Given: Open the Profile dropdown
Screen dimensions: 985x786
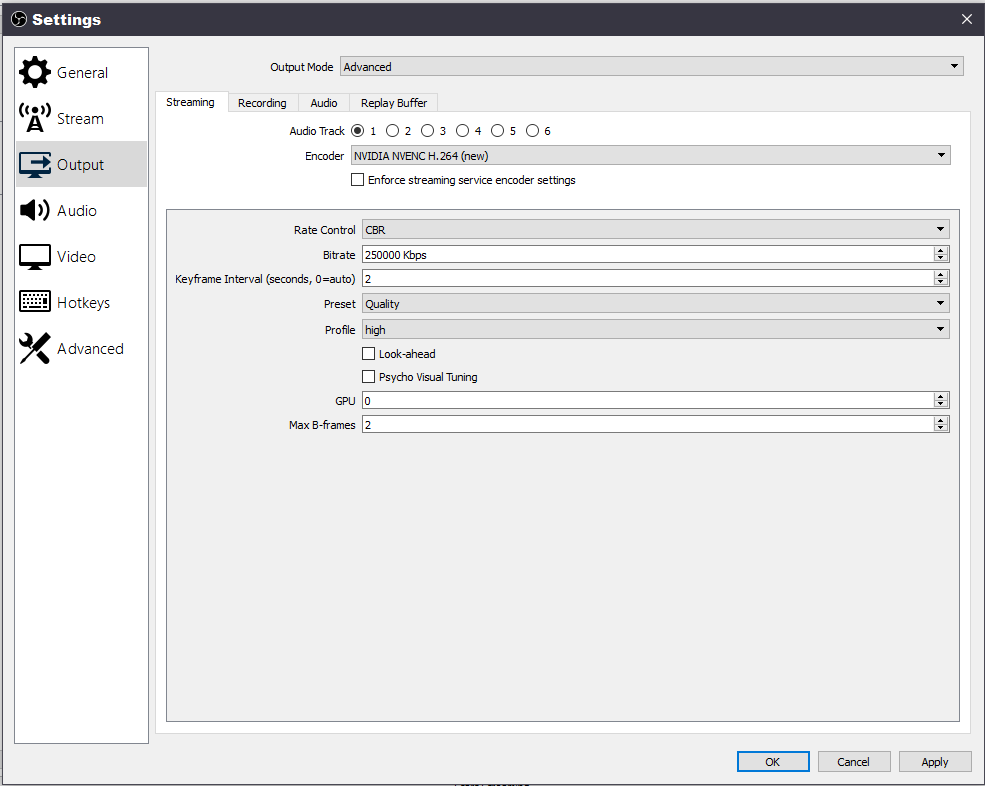Looking at the screenshot, I should coord(656,329).
